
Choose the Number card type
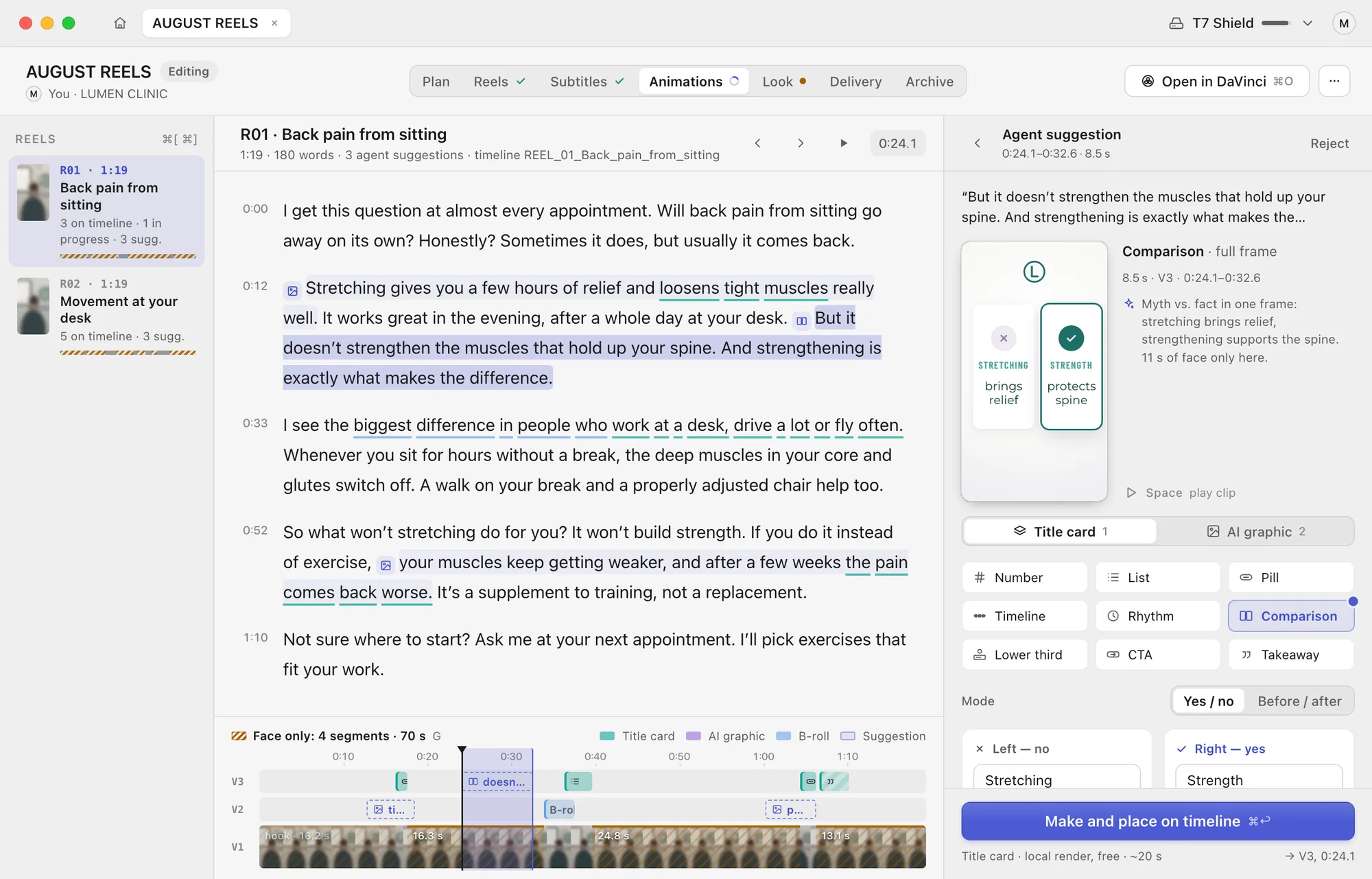pos(1024,578)
